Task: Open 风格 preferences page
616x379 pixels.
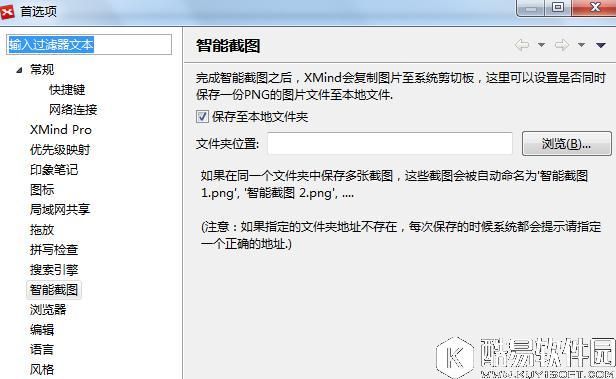Action: click(x=42, y=370)
